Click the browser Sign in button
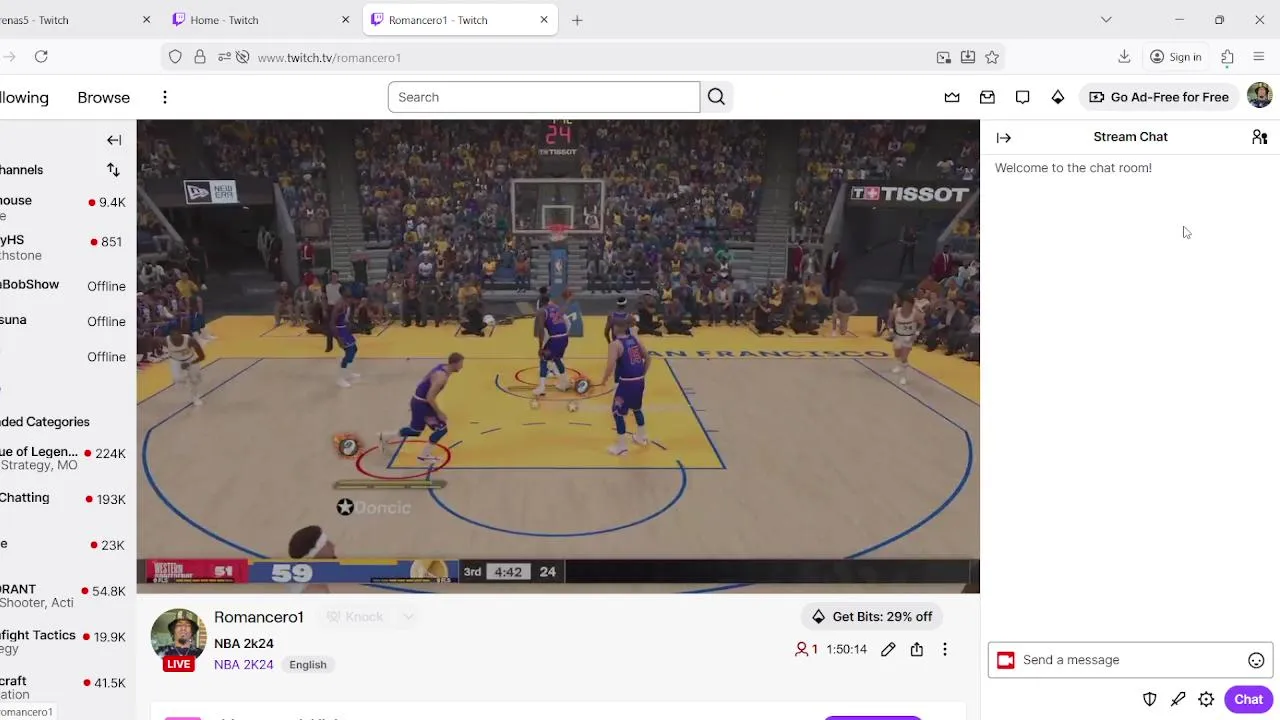The width and height of the screenshot is (1280, 720). coord(1175,57)
